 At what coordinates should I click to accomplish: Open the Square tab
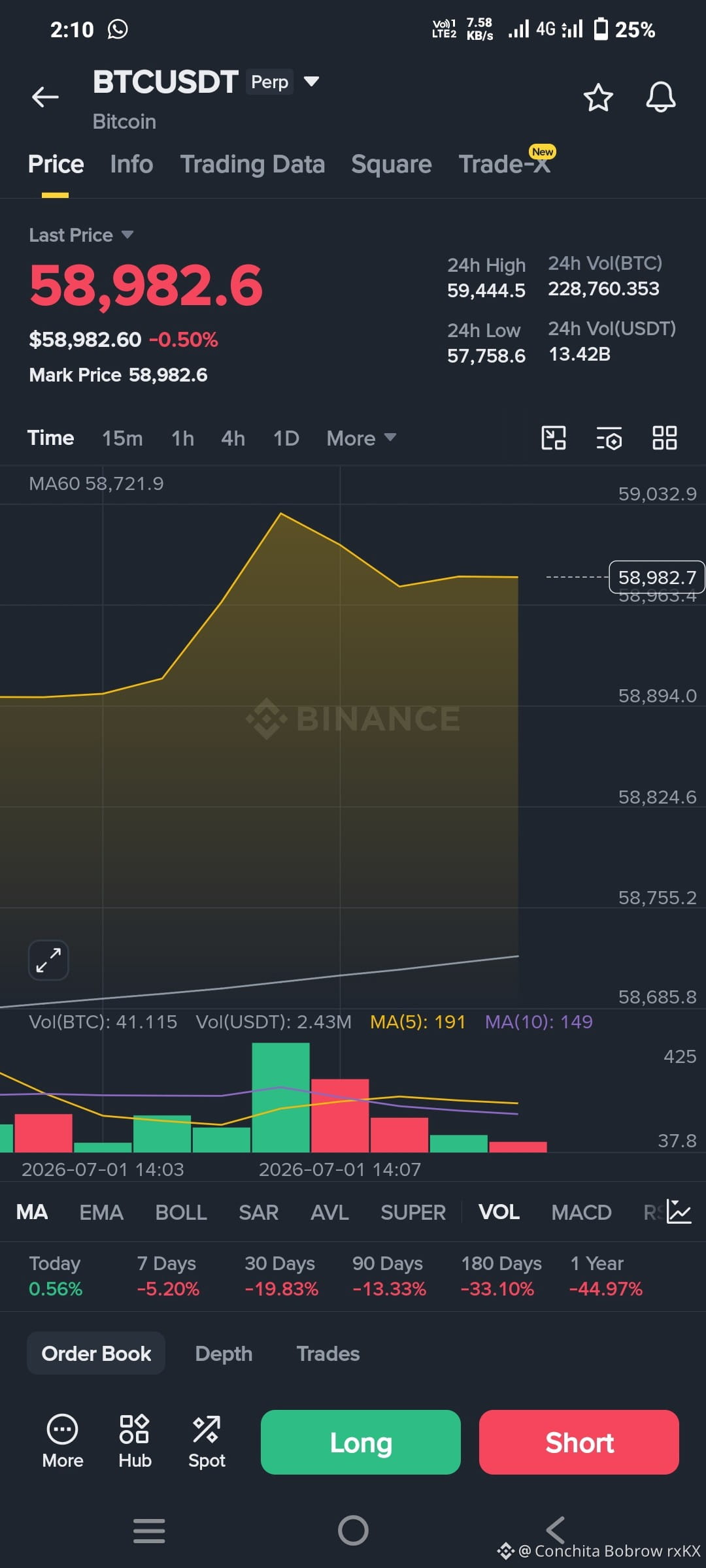(391, 164)
